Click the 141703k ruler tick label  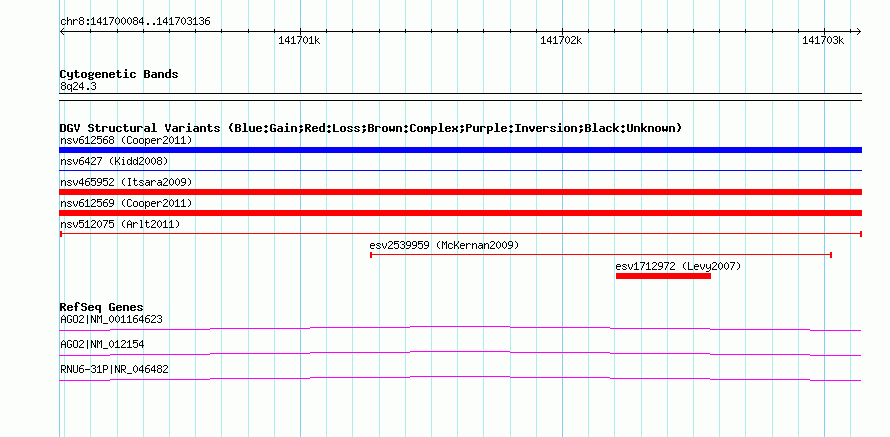pos(823,40)
